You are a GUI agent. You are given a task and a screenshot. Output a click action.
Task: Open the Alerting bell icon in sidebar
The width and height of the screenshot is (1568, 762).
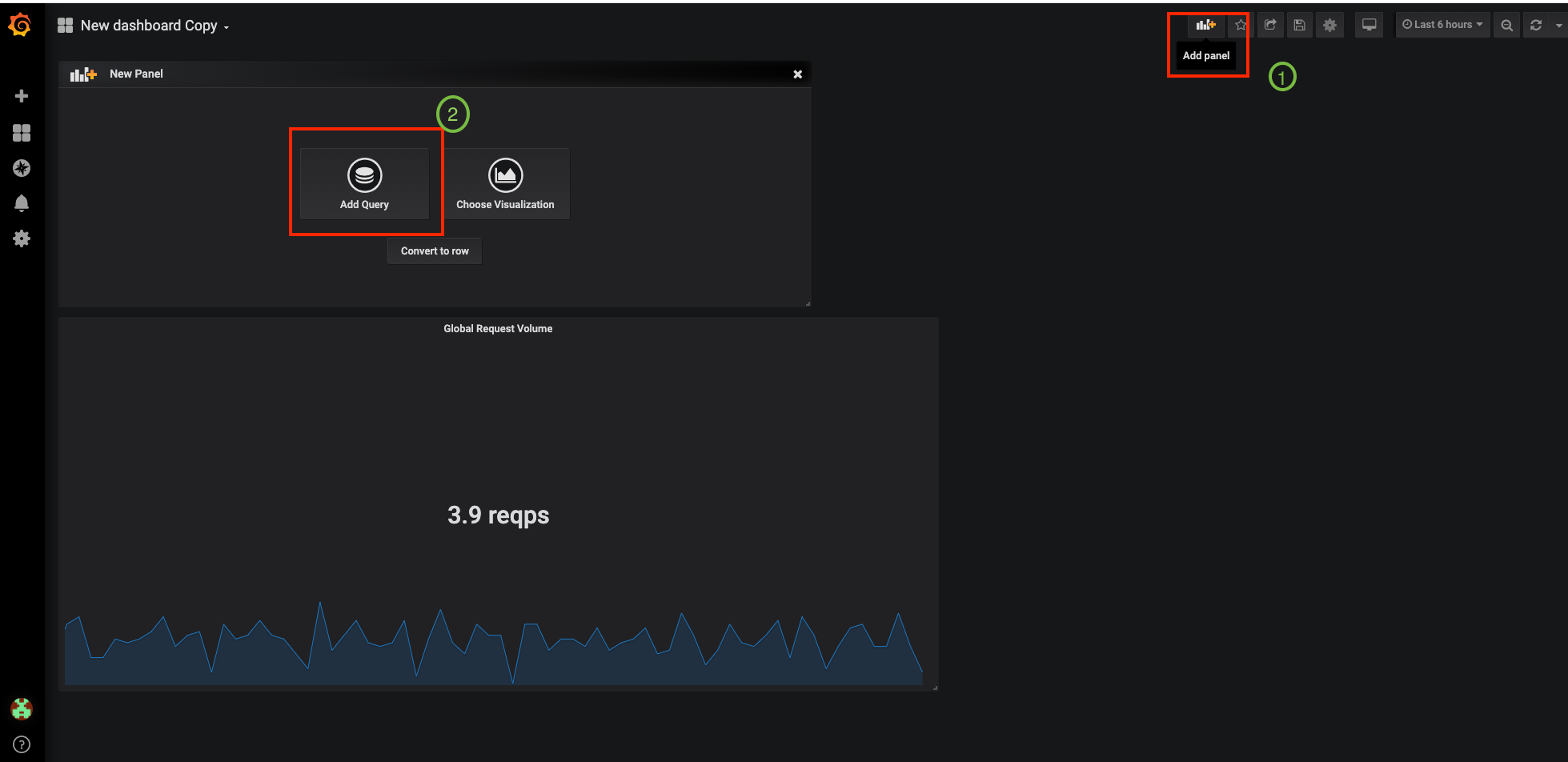pos(22,203)
